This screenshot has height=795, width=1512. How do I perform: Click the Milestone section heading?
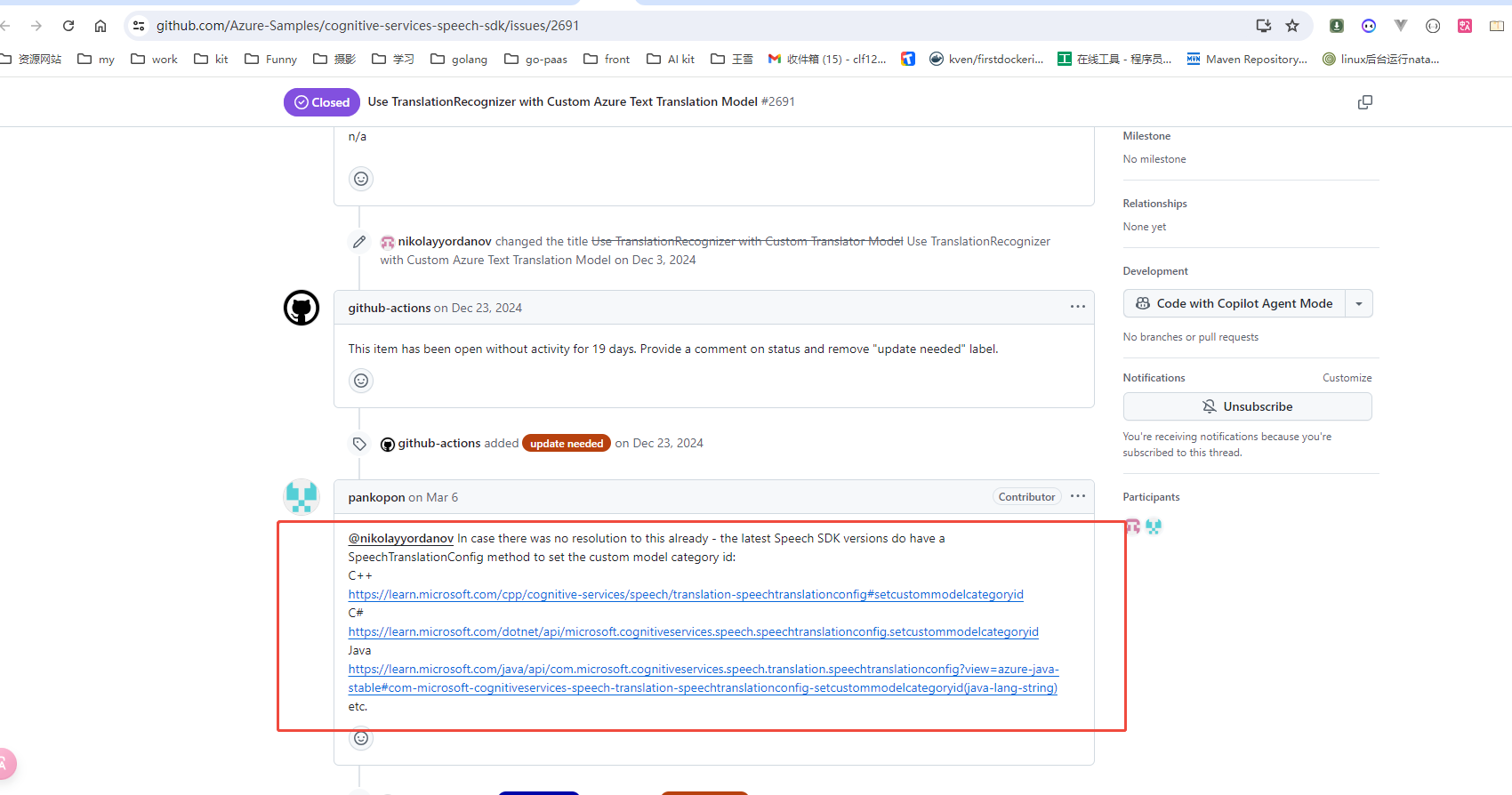click(1146, 136)
